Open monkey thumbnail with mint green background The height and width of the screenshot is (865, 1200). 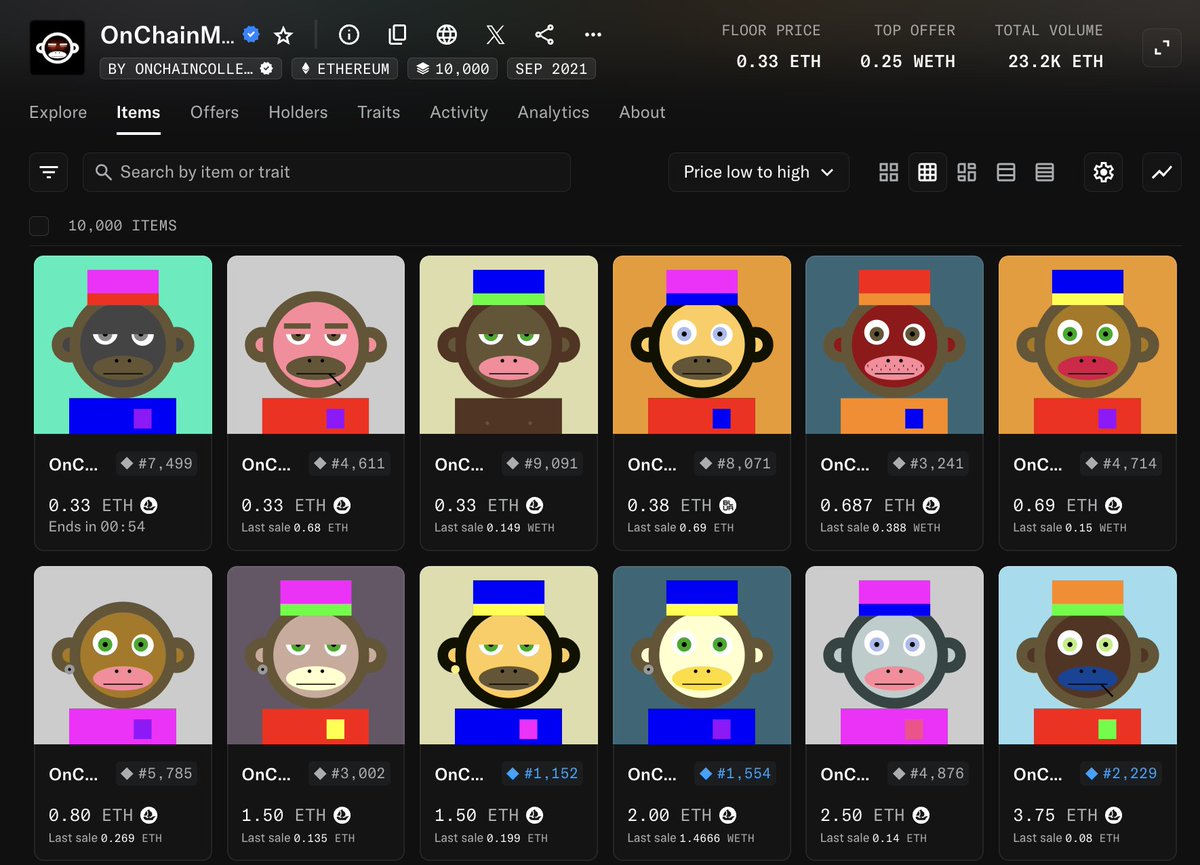point(123,345)
